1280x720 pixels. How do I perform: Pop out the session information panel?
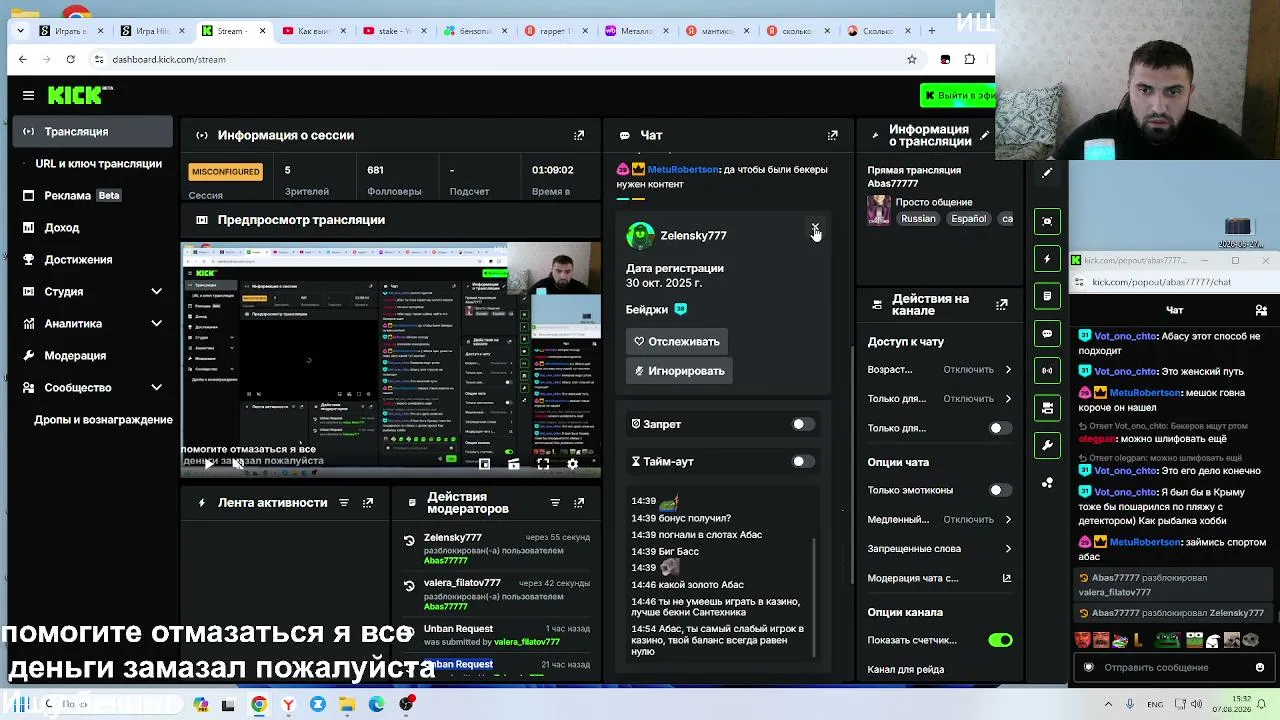click(x=579, y=135)
